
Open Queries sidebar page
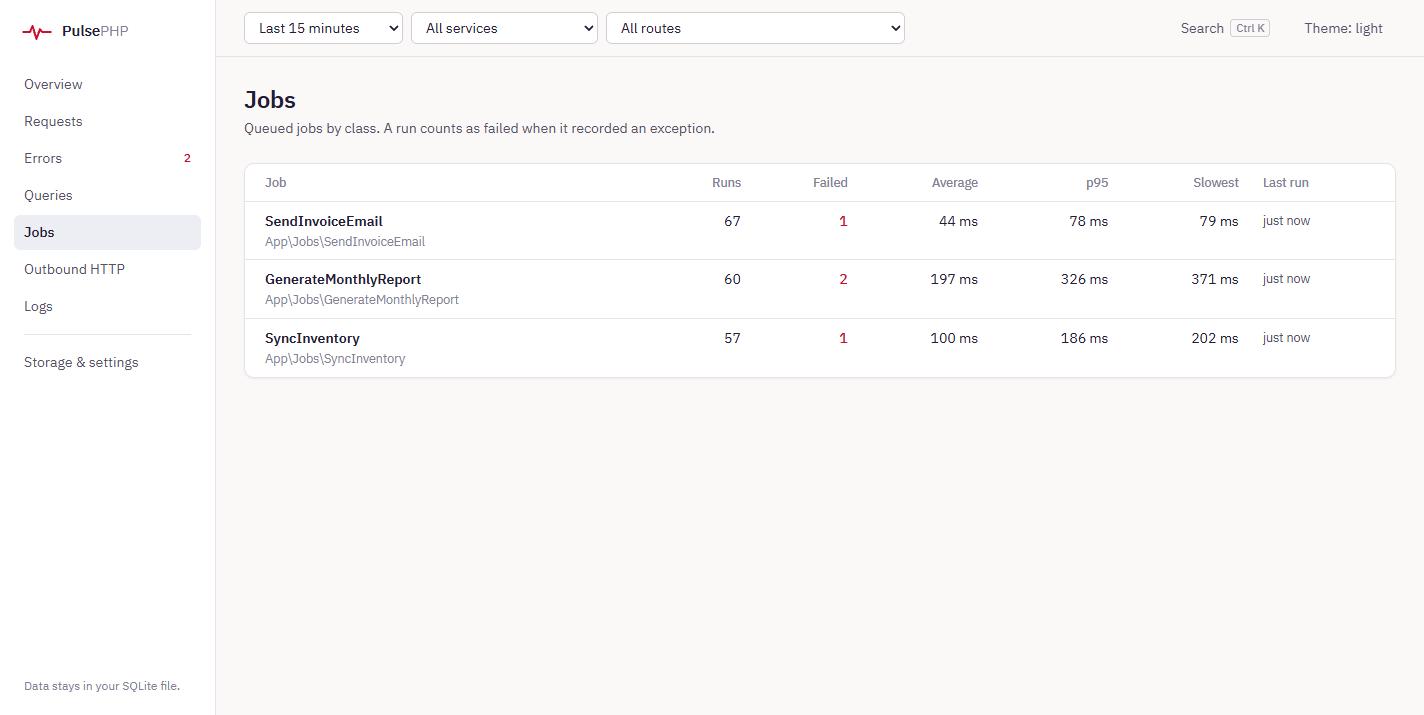coord(107,195)
